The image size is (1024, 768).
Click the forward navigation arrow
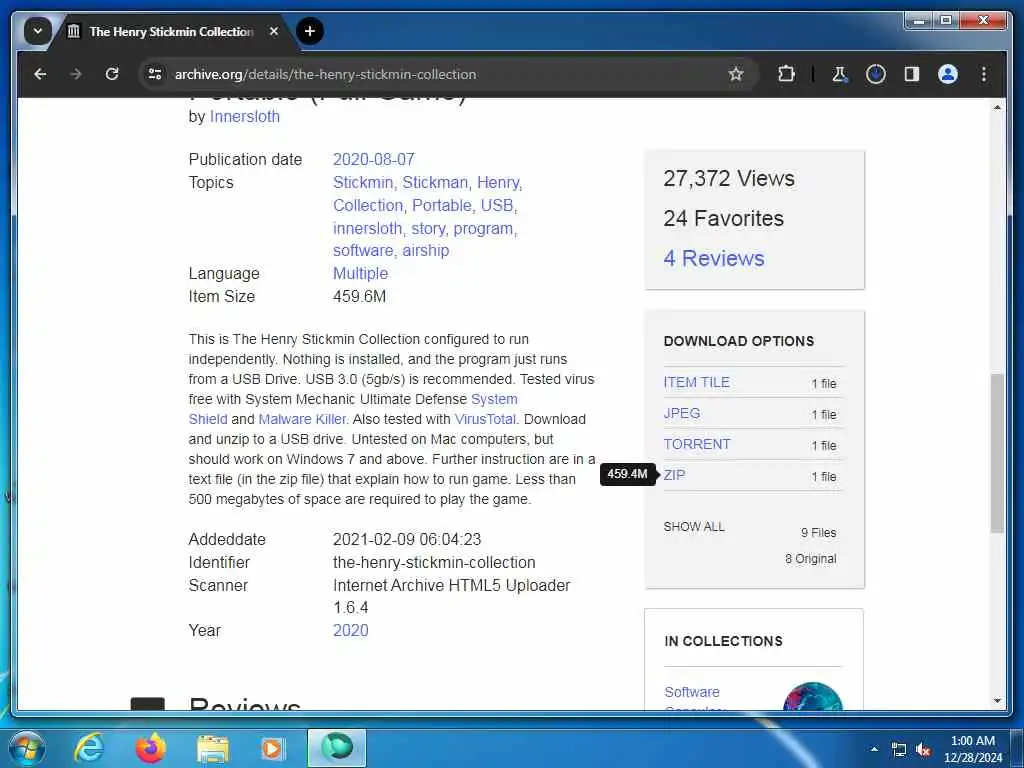(x=76, y=74)
